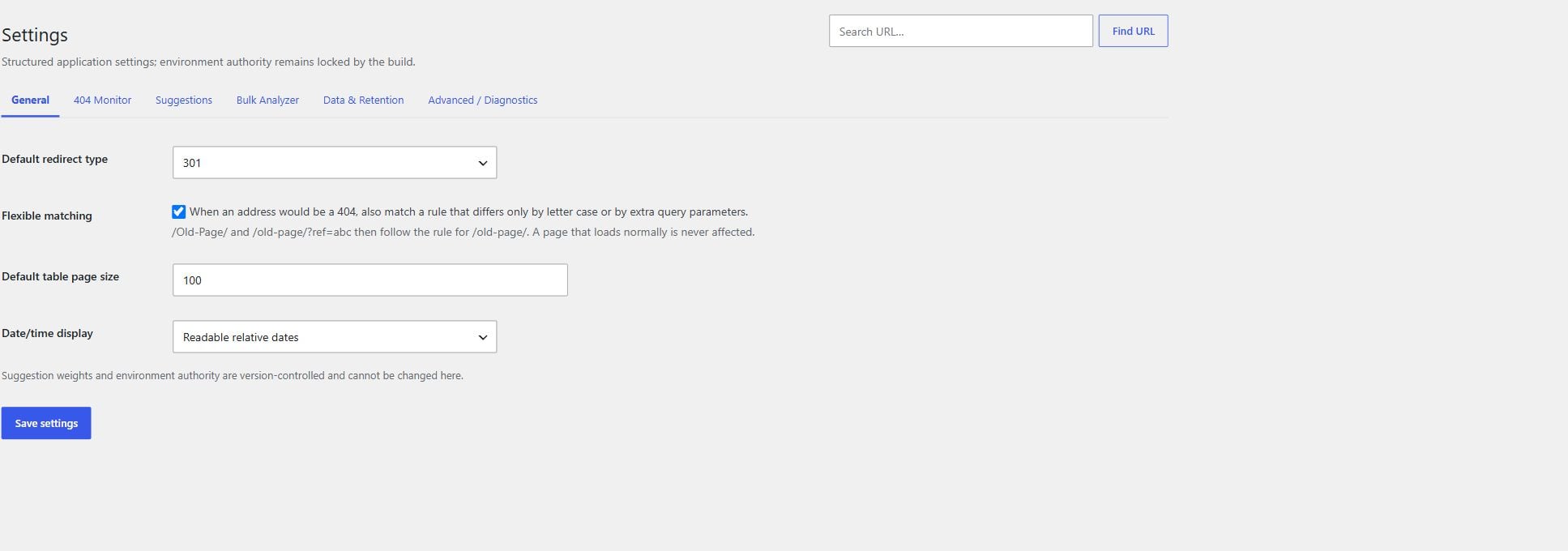
Task: Open the General settings tab
Action: 30,100
